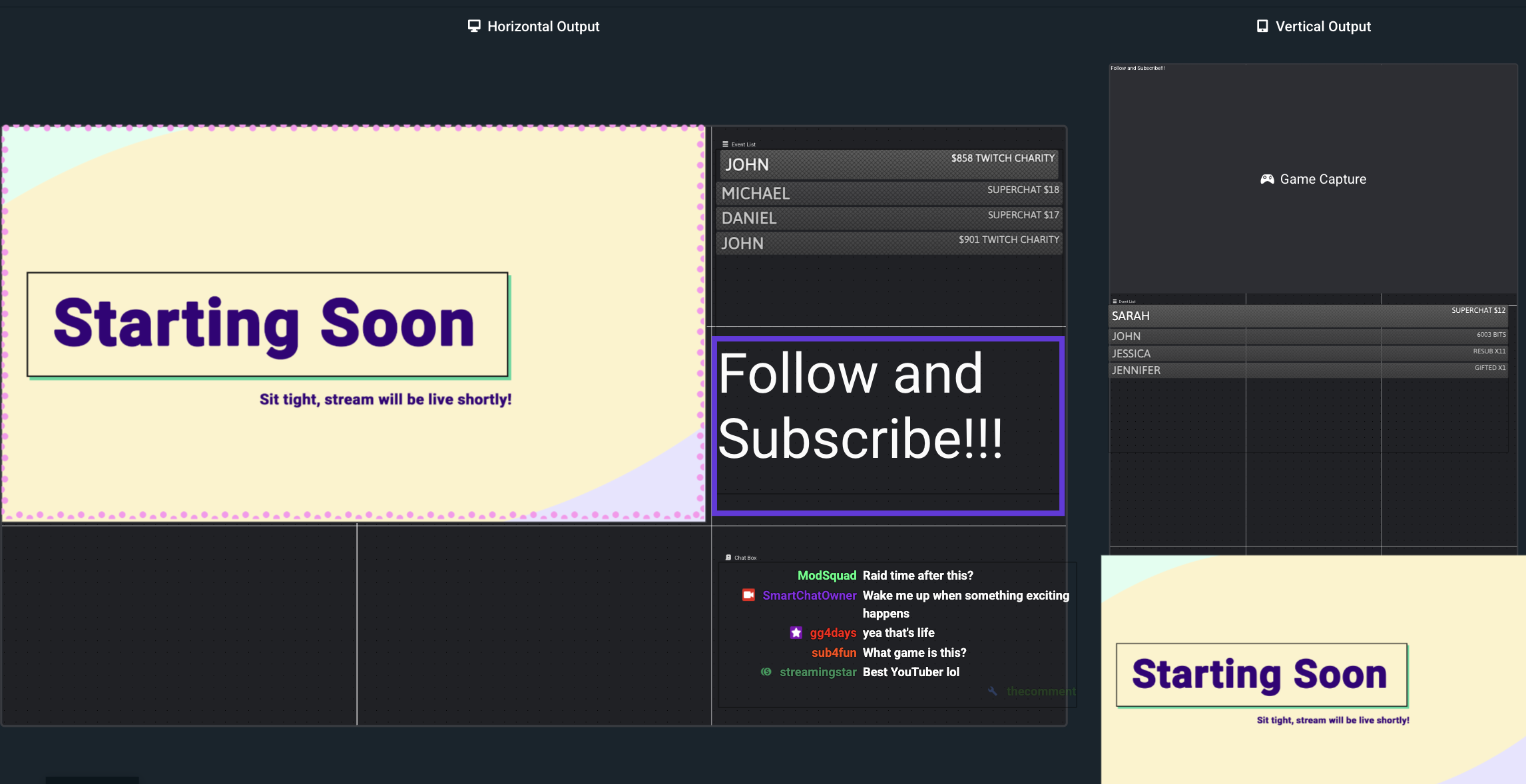The image size is (1526, 784).
Task: Click the monitor icon beside Horizontal Output
Action: pyautogui.click(x=473, y=25)
